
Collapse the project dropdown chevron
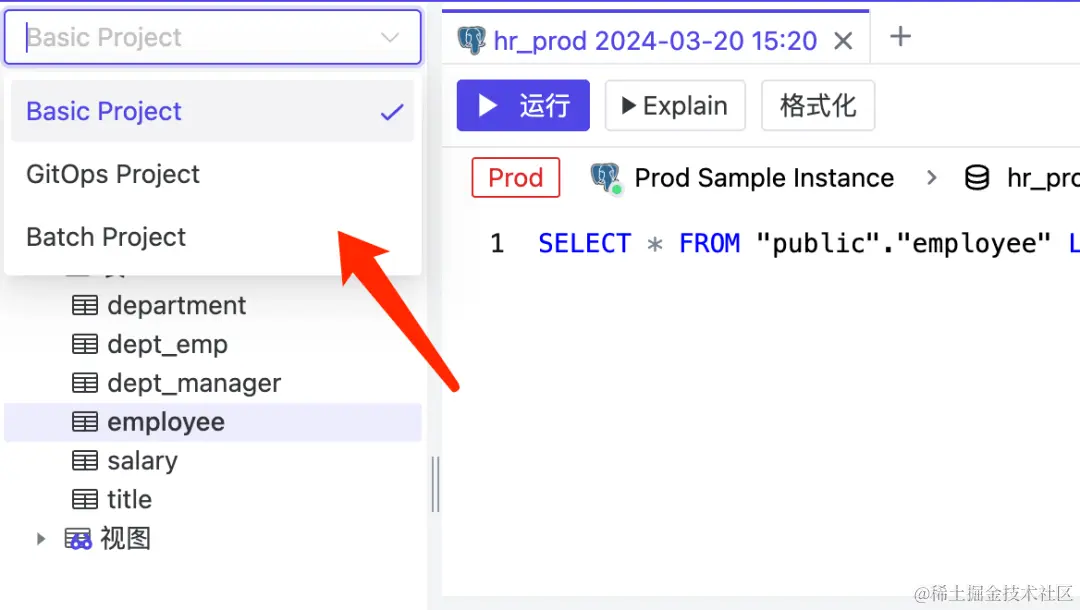pos(391,37)
